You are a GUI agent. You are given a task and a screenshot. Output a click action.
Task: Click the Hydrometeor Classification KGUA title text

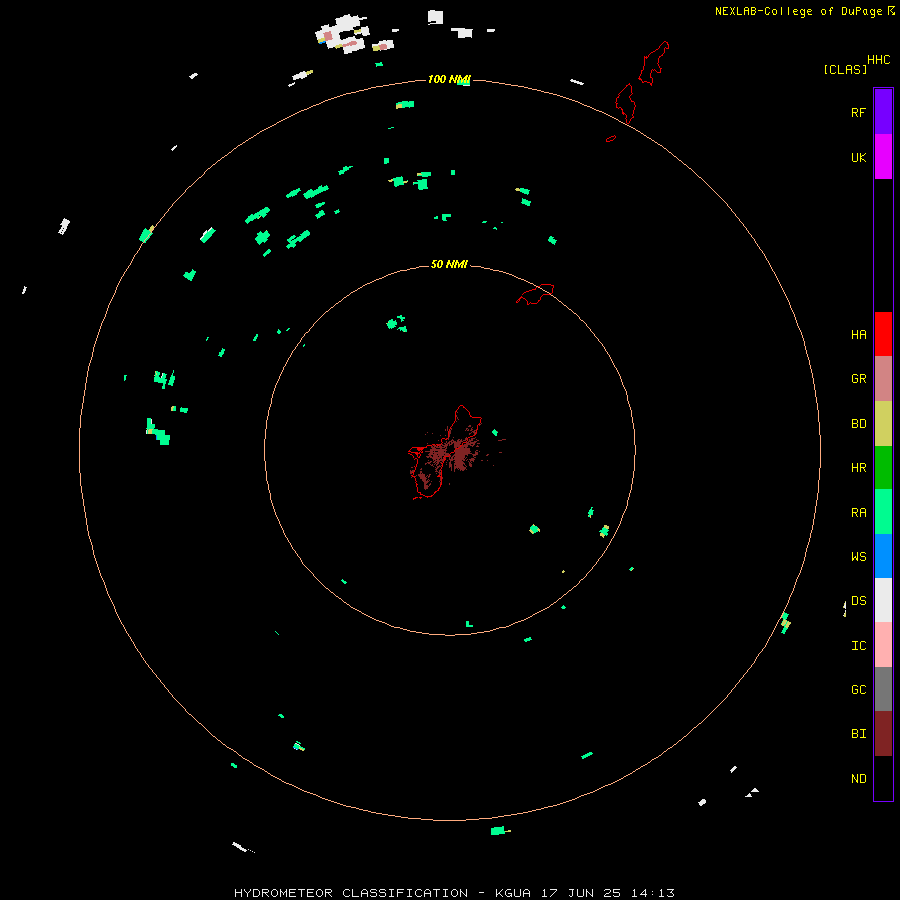(454, 893)
